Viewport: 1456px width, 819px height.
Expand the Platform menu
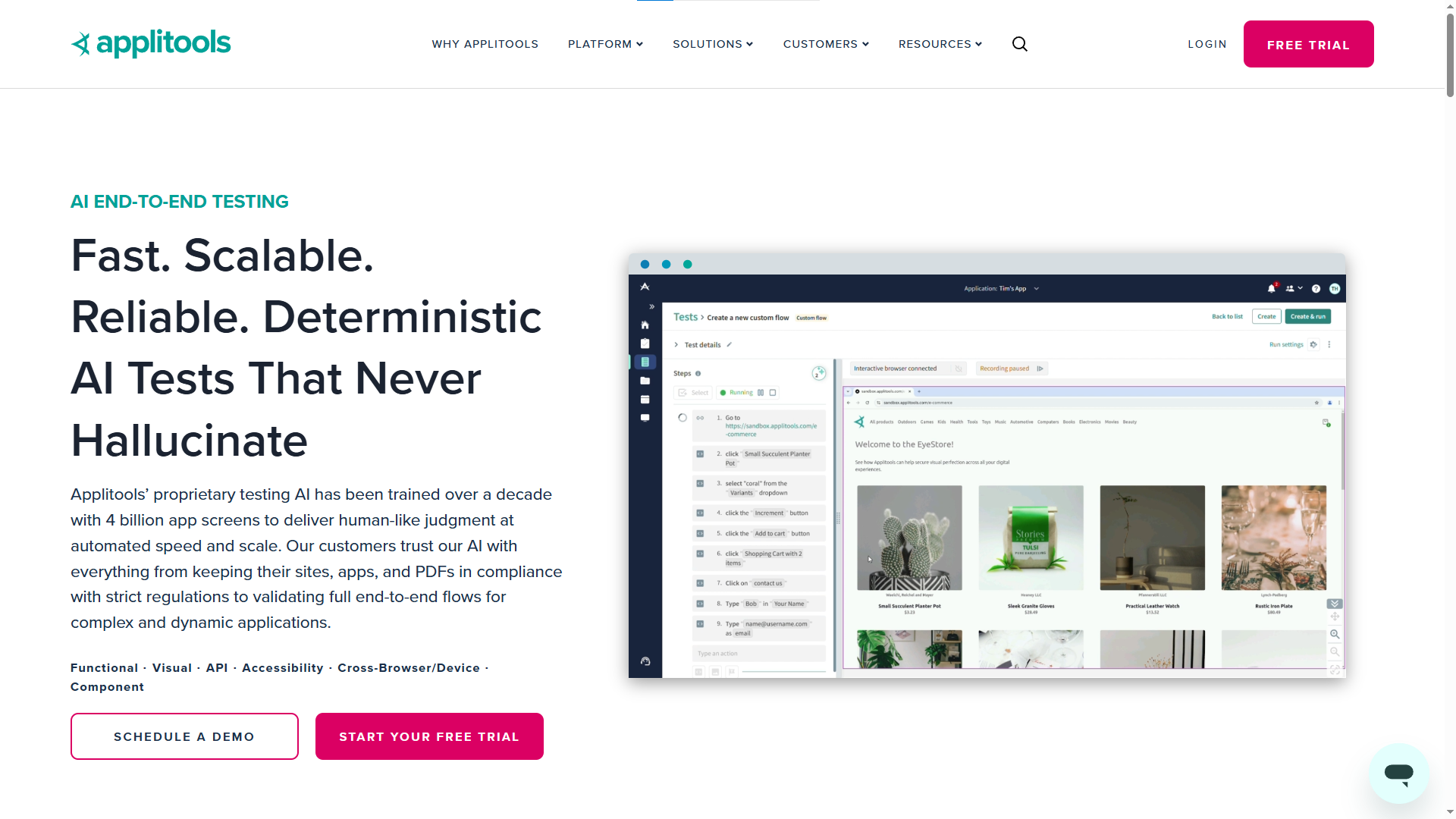(x=605, y=44)
